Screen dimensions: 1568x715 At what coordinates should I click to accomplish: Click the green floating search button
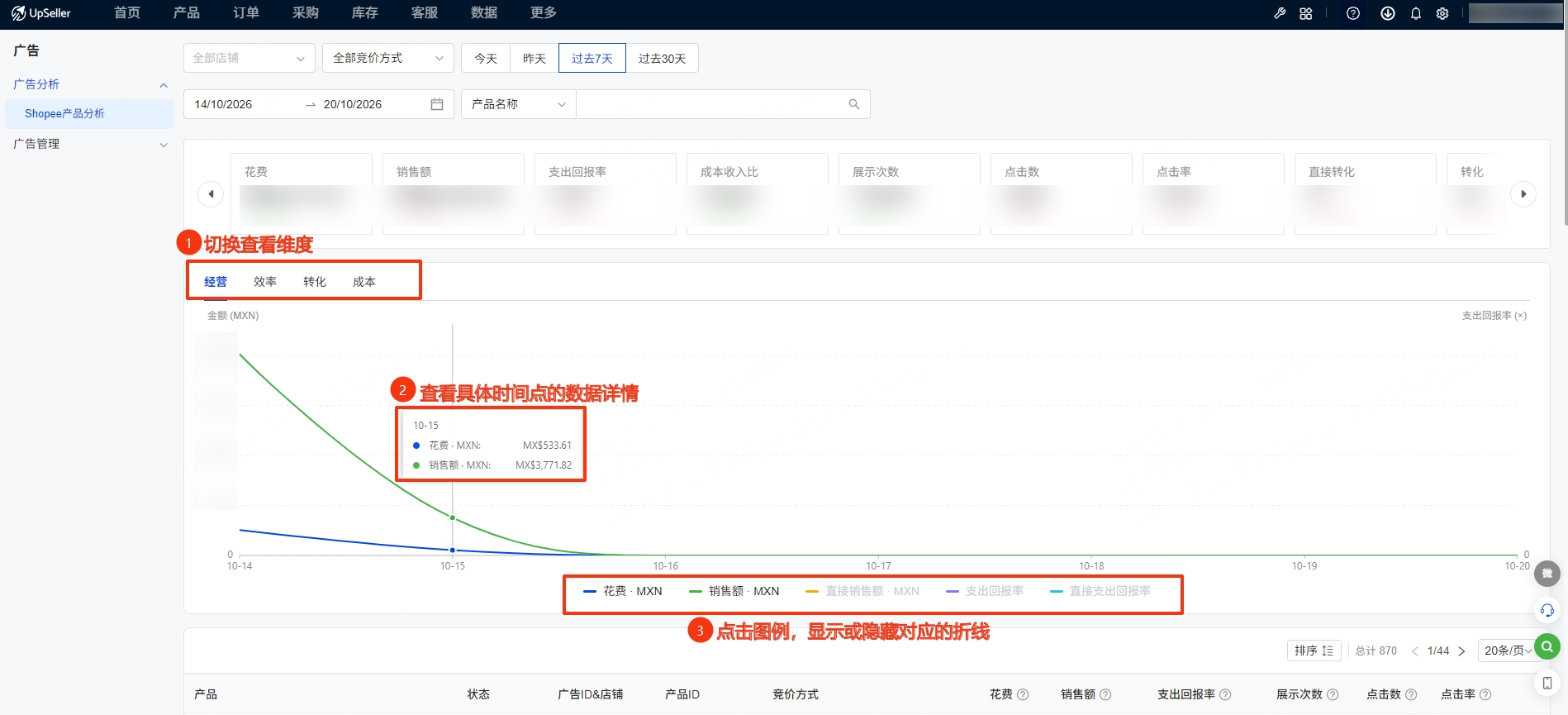[1547, 646]
